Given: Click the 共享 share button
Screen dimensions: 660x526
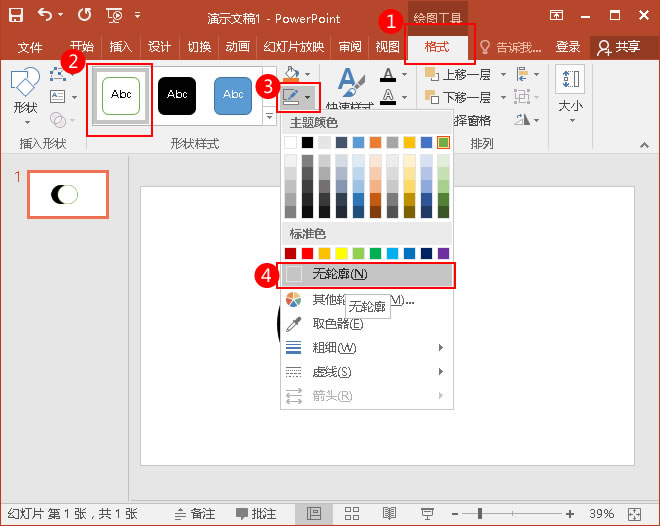Looking at the screenshot, I should point(617,47).
